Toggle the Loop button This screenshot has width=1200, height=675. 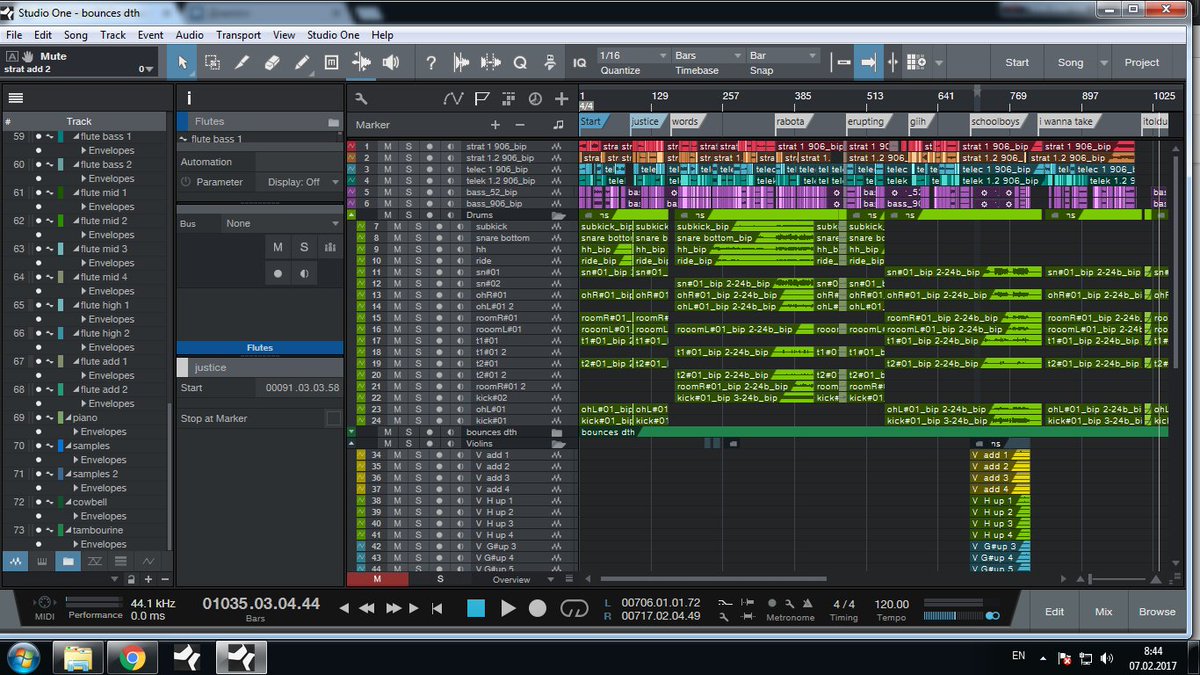pyautogui.click(x=574, y=608)
